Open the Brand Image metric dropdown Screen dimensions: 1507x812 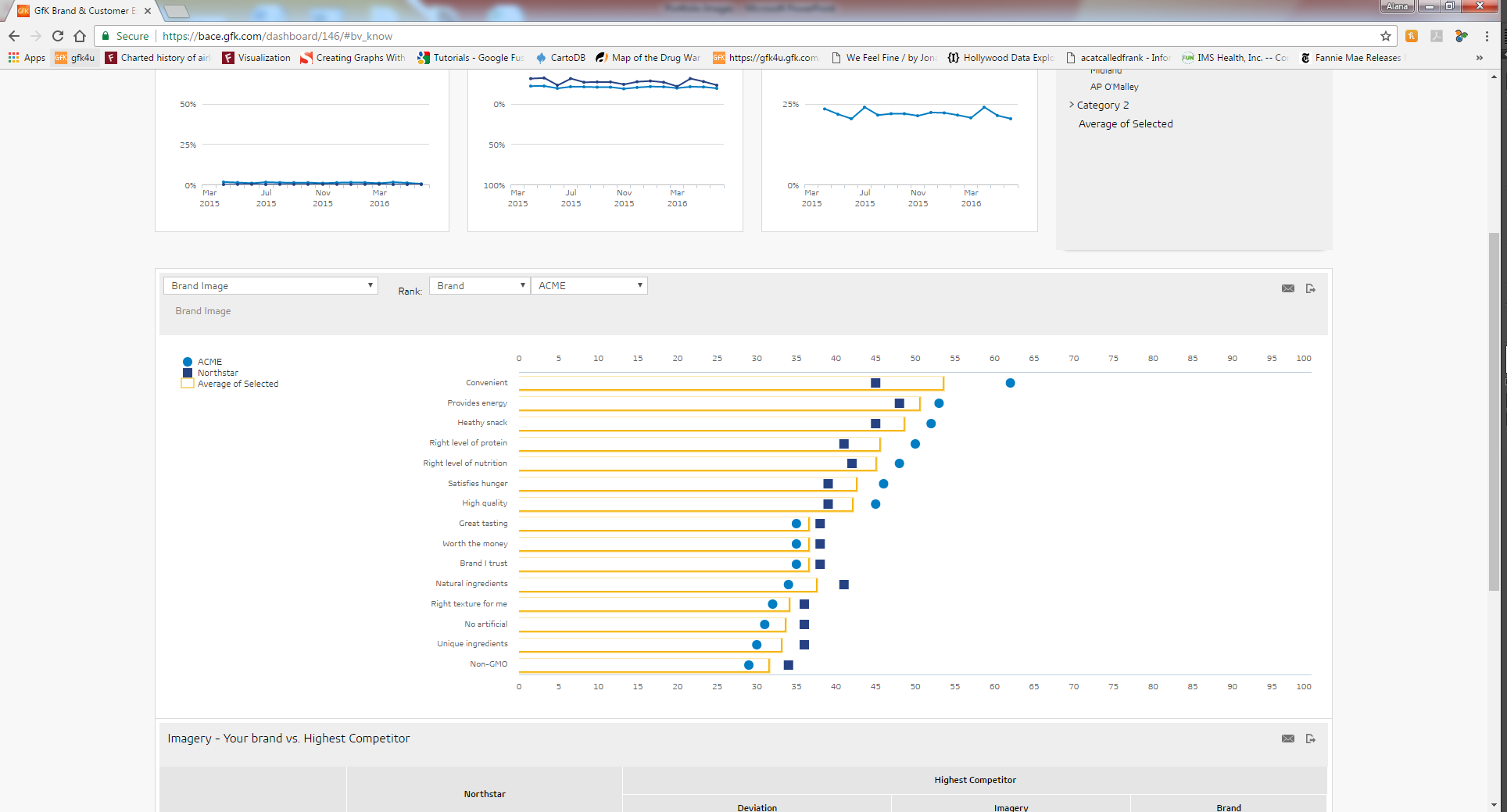point(270,286)
